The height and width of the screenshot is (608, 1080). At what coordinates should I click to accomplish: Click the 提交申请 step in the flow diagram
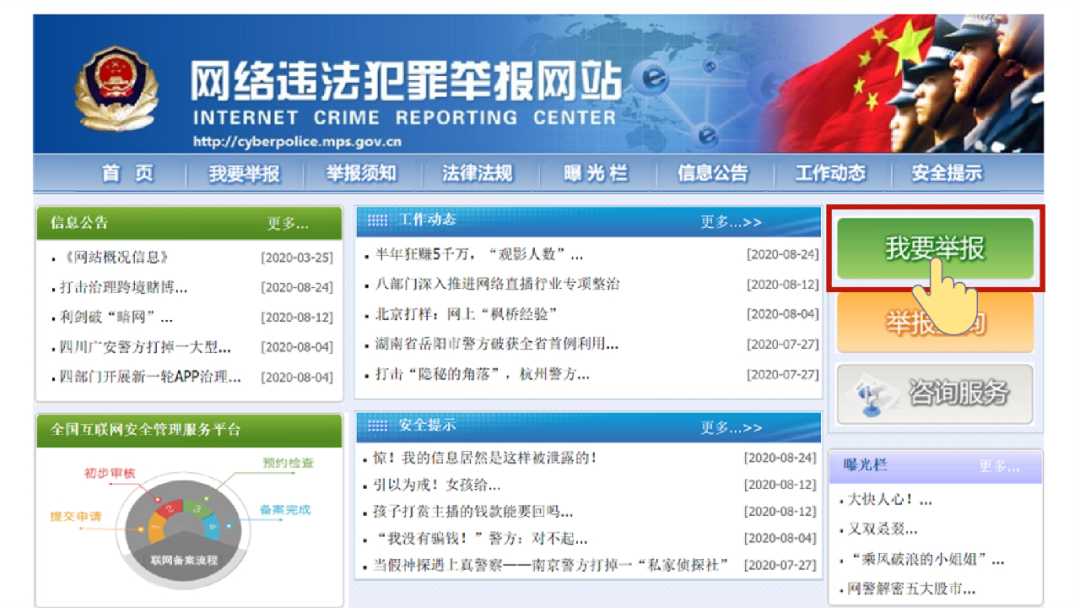(x=76, y=517)
